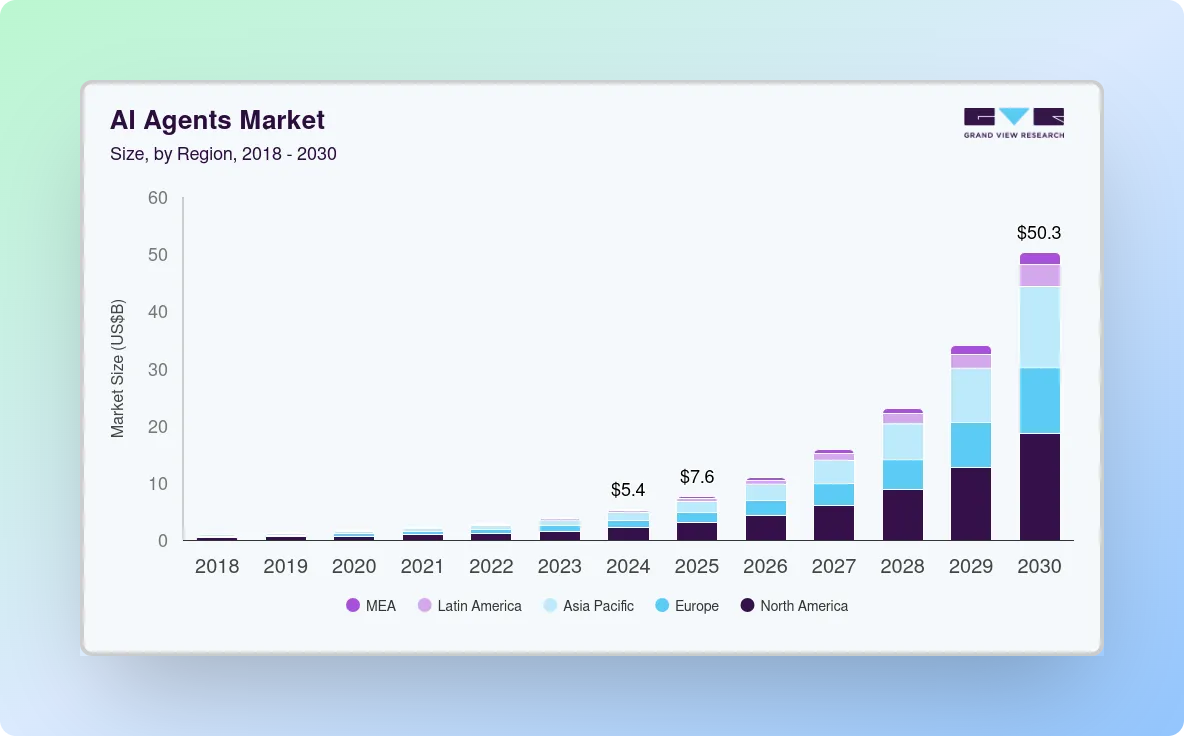Click the $7.6 label above 2025 bar
1184x736 pixels.
[x=697, y=476]
